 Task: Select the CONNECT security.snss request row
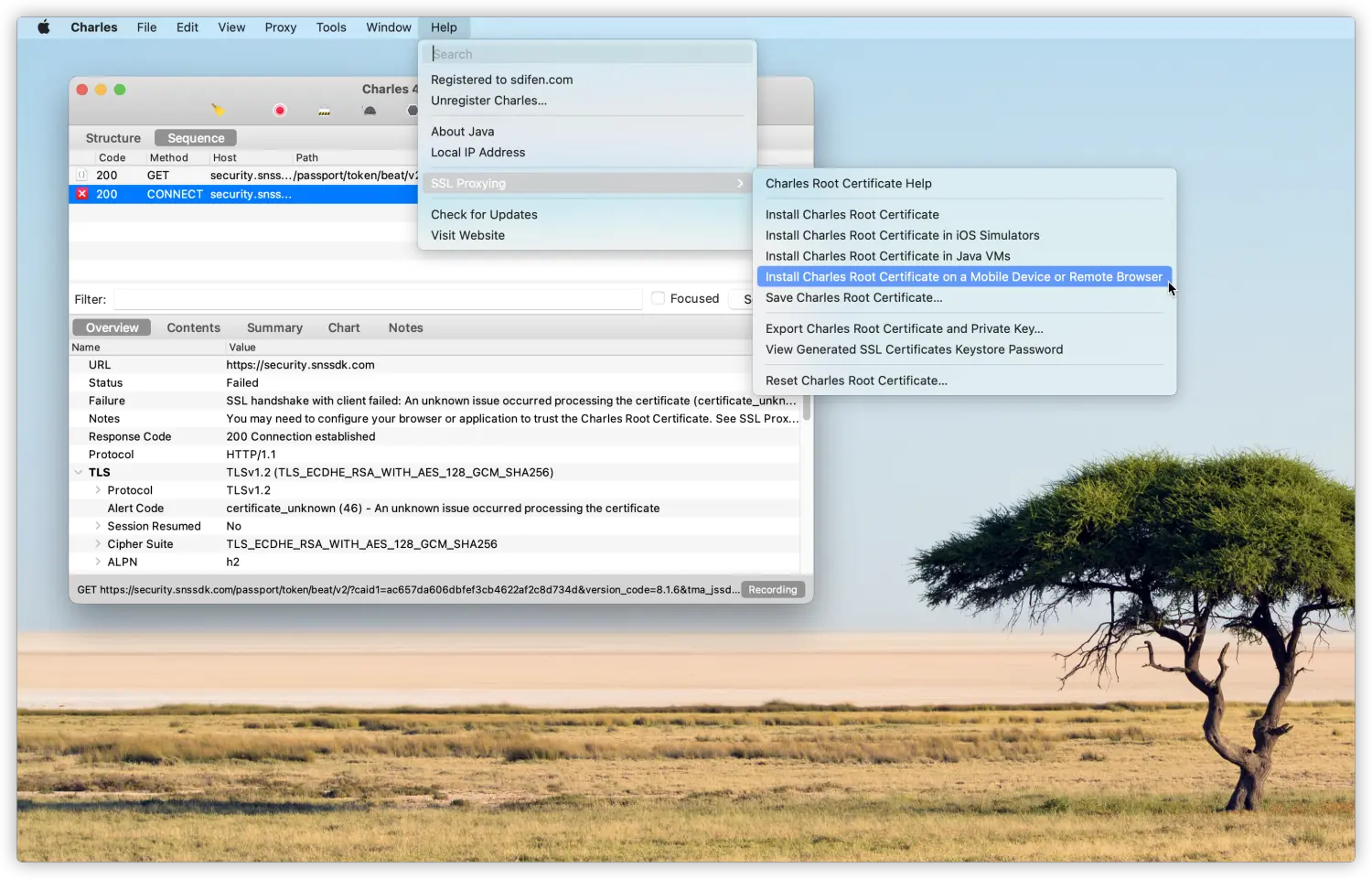point(243,194)
